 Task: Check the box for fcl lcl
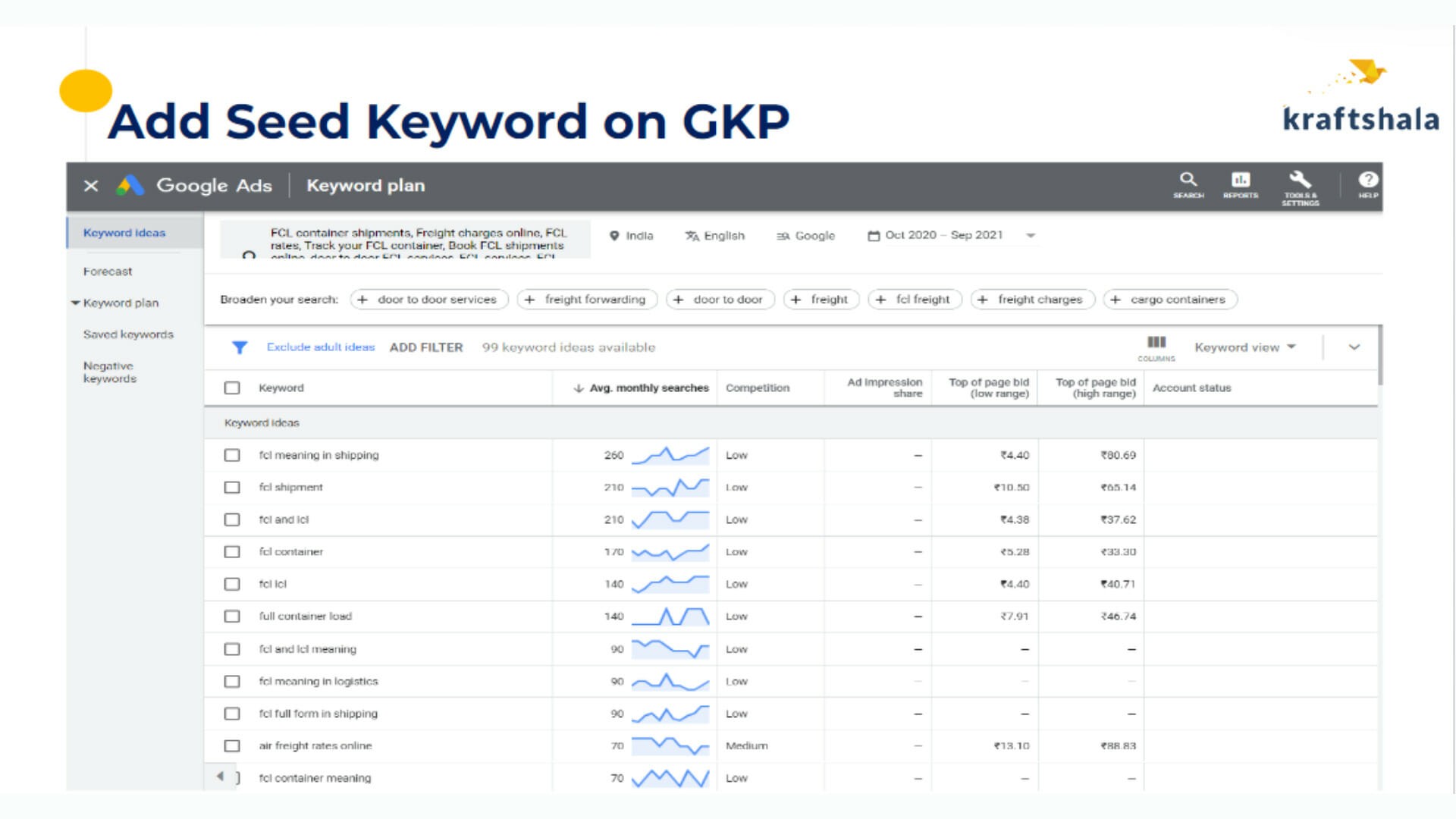click(232, 584)
